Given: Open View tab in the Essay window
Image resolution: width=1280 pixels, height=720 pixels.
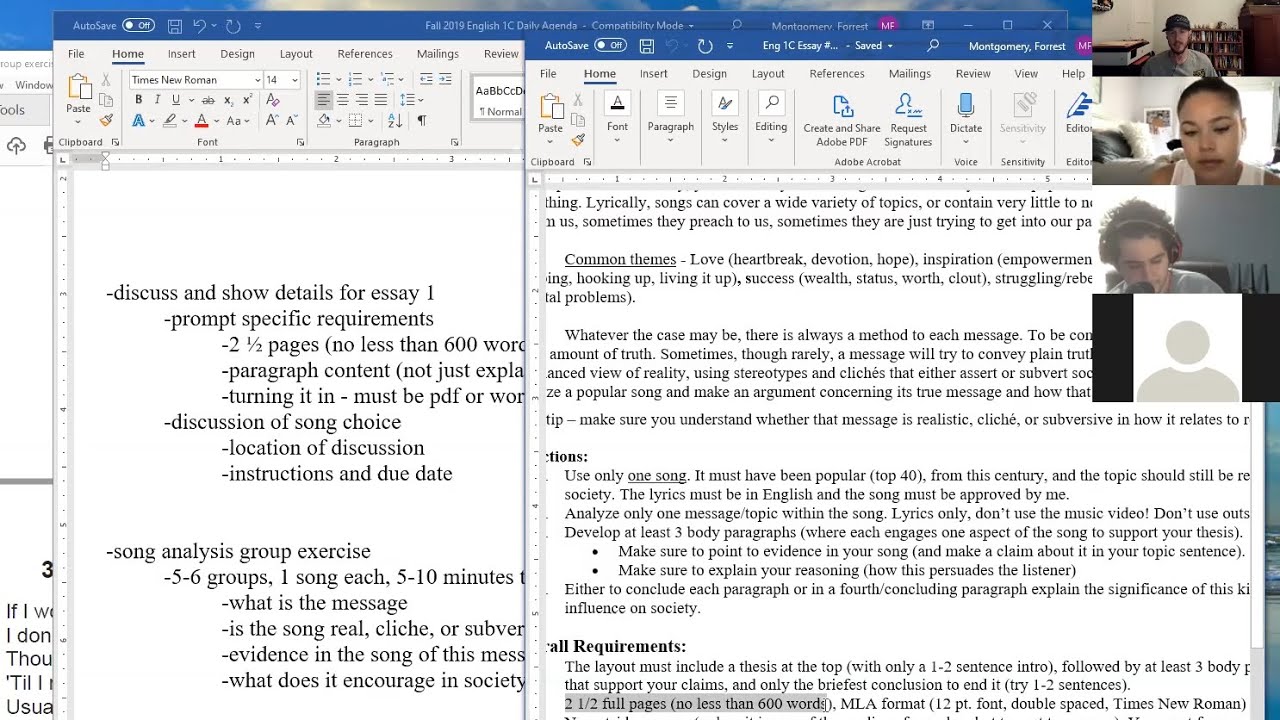Looking at the screenshot, I should [x=1026, y=74].
